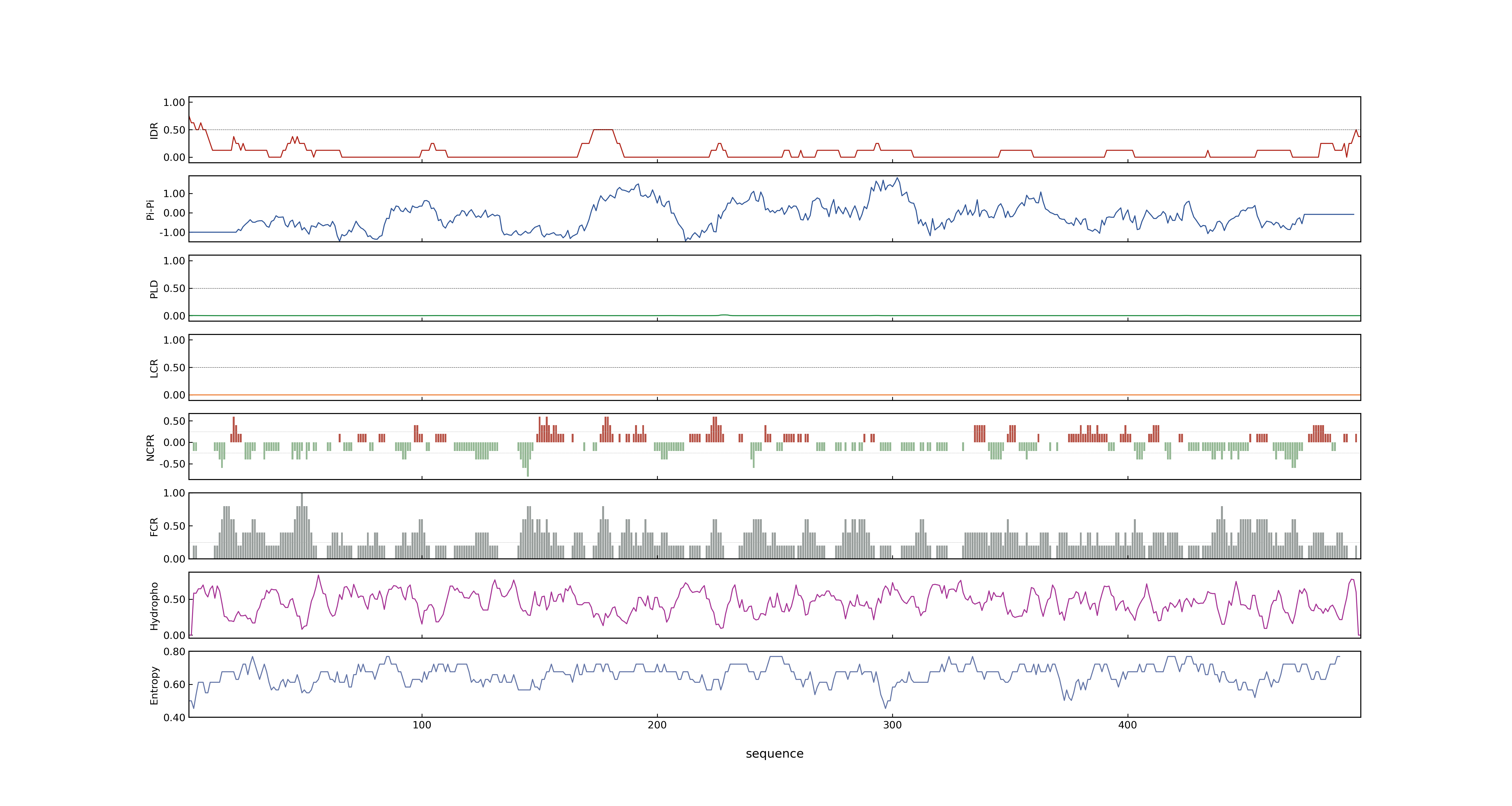This screenshot has width=1512, height=806.
Task: Click the -0.50 tick on NCPR axis
Action: [x=172, y=464]
